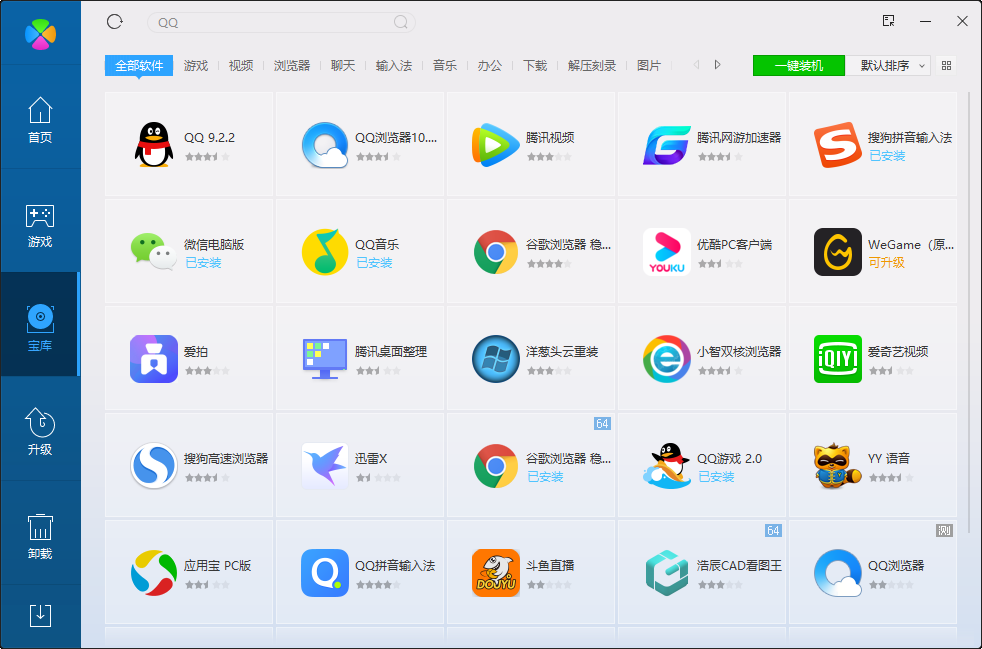The image size is (982, 649).
Task: Click the 爱奇艺视频 iQIYI icon
Action: tap(837, 359)
